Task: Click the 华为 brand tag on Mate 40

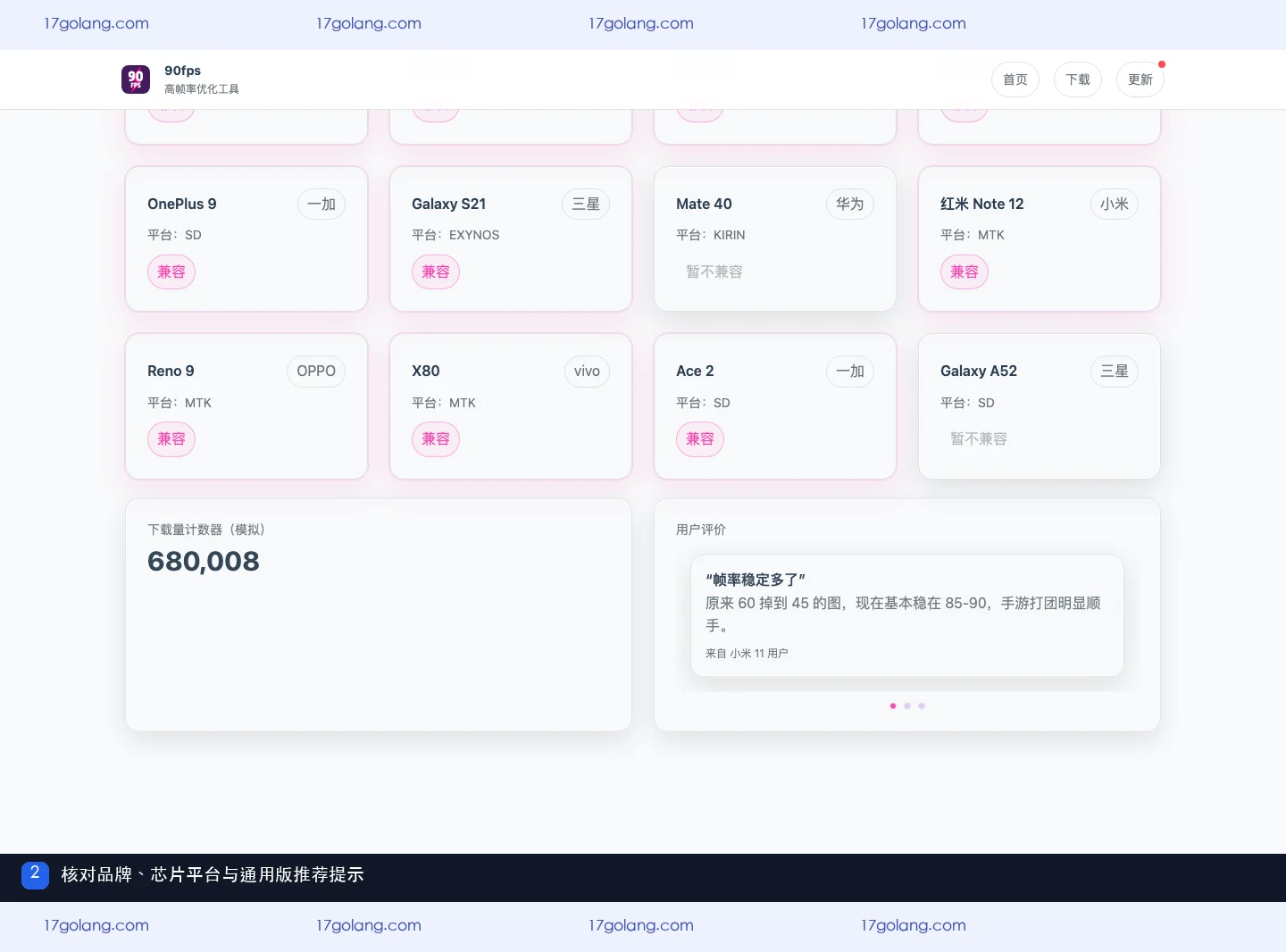Action: pos(850,204)
